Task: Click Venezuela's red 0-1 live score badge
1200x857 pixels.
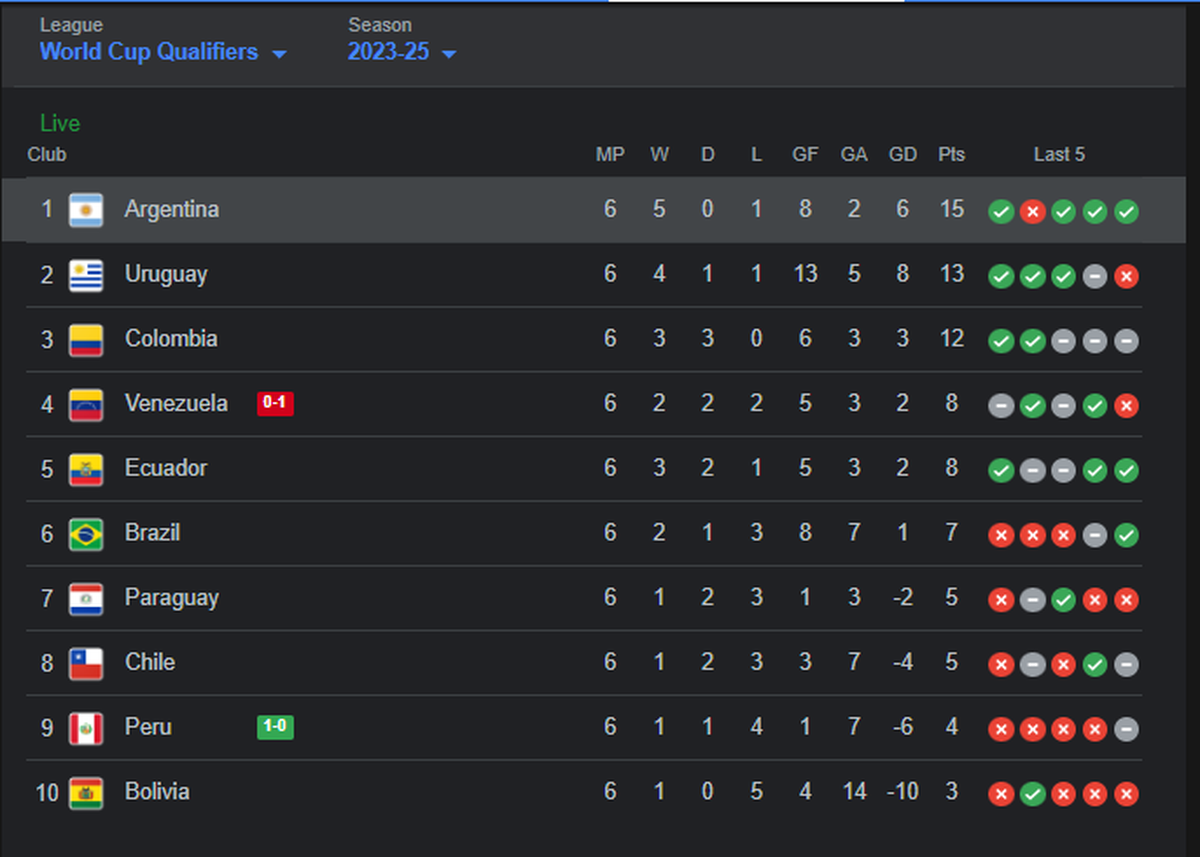Action: click(275, 404)
